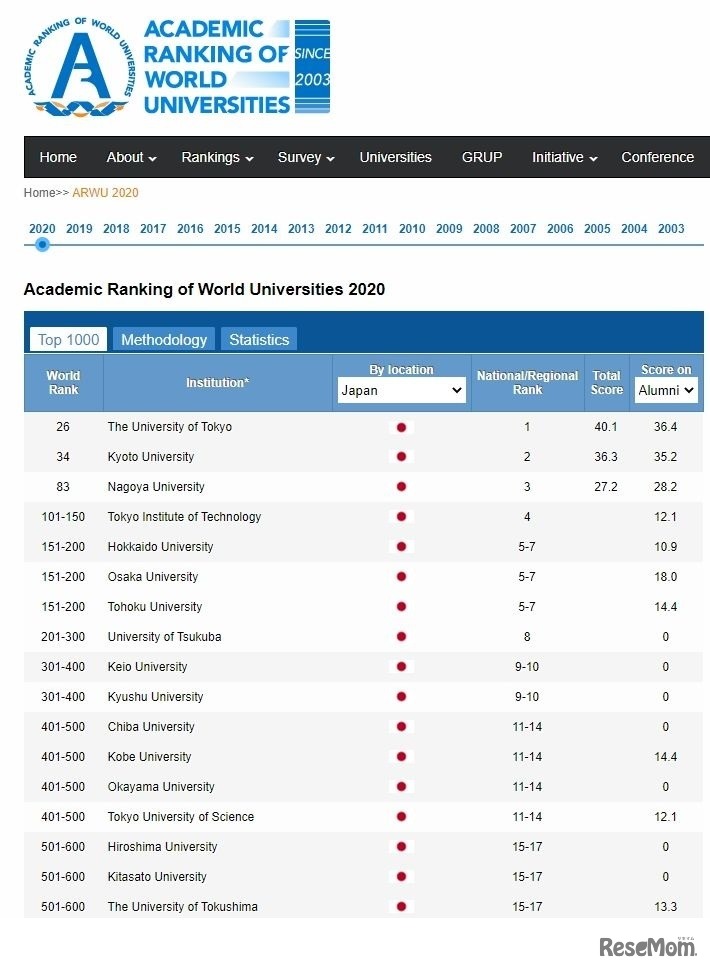The image size is (710, 970).
Task: Select year 2015 on timeline
Action: [x=227, y=228]
